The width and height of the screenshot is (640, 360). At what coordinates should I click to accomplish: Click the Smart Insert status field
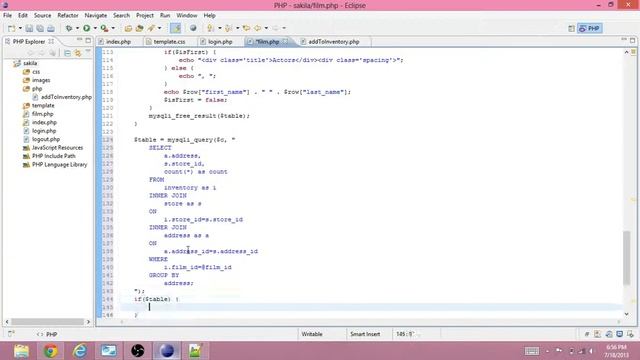point(365,334)
